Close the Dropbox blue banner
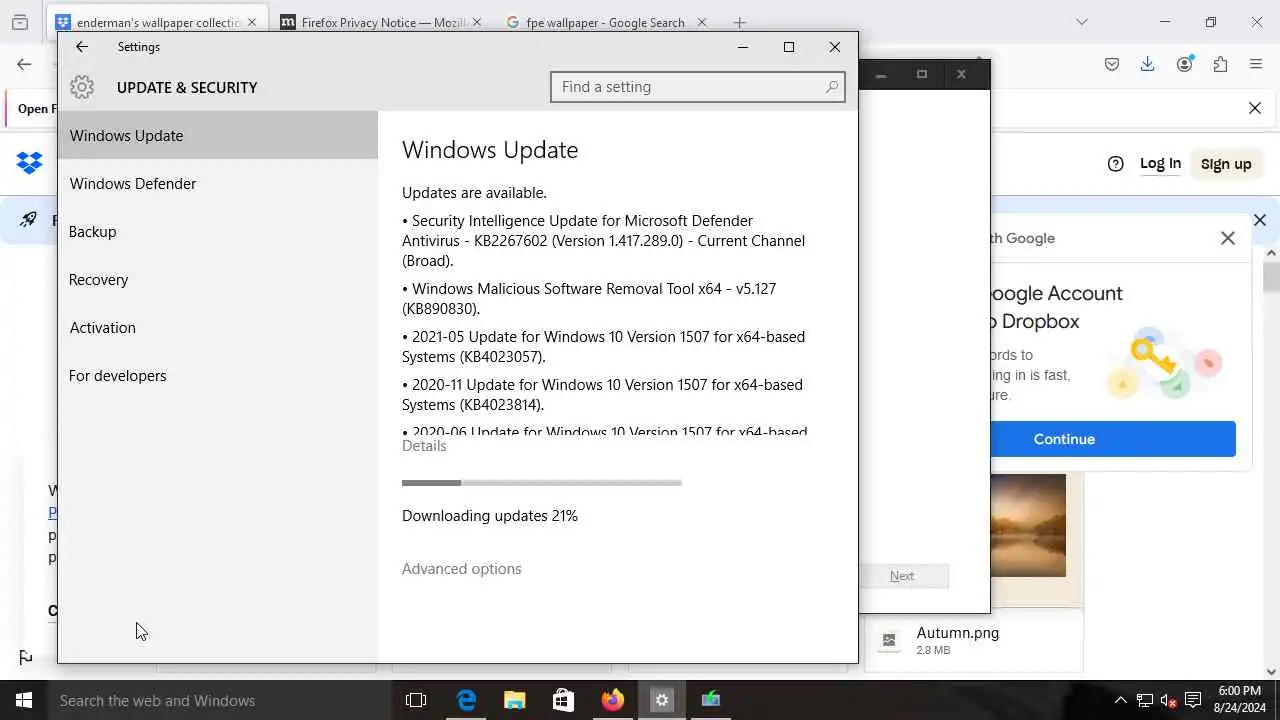Screen dimensions: 1280x720 click(x=1260, y=220)
